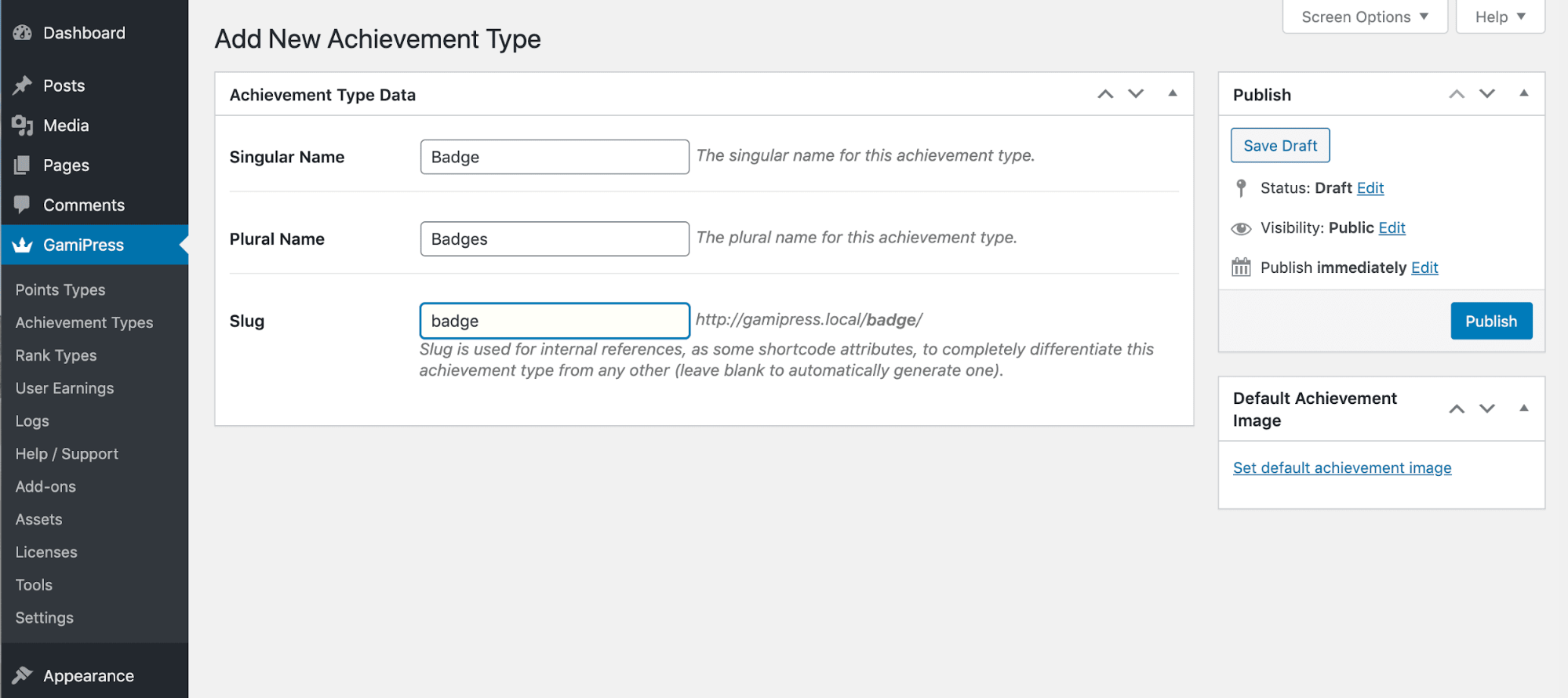The width and height of the screenshot is (1568, 698).
Task: Collapse the Default Achievement Image panel
Action: point(1524,408)
